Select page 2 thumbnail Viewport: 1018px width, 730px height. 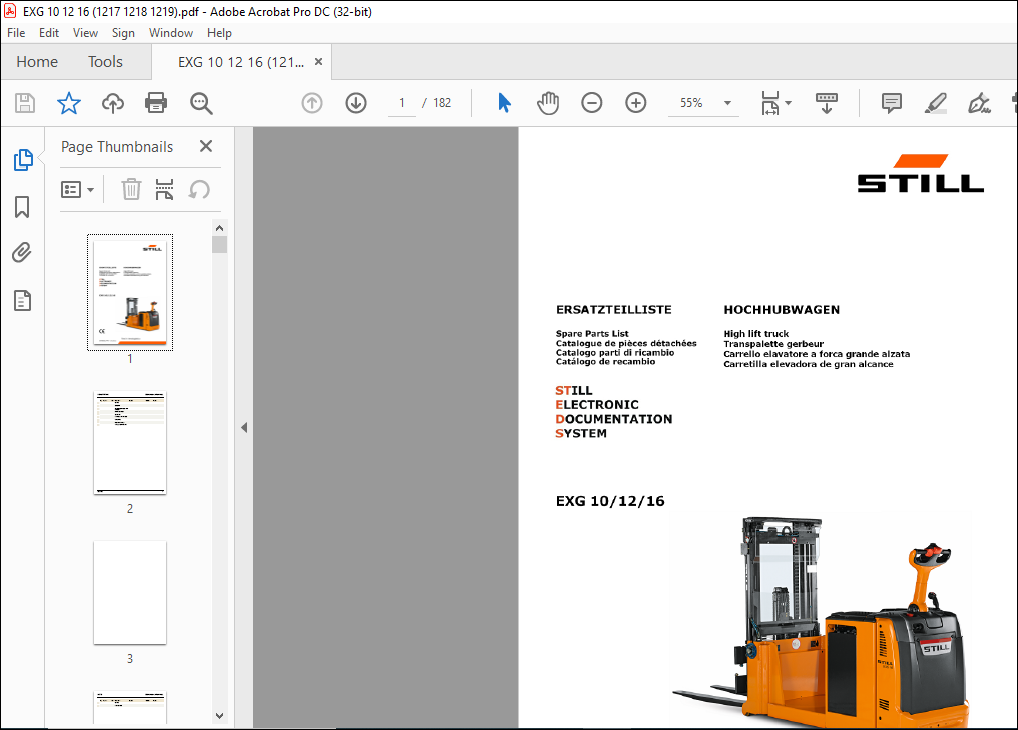[x=130, y=443]
